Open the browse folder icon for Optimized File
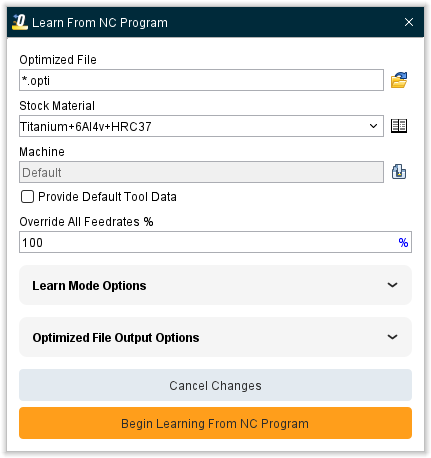 click(x=399, y=80)
